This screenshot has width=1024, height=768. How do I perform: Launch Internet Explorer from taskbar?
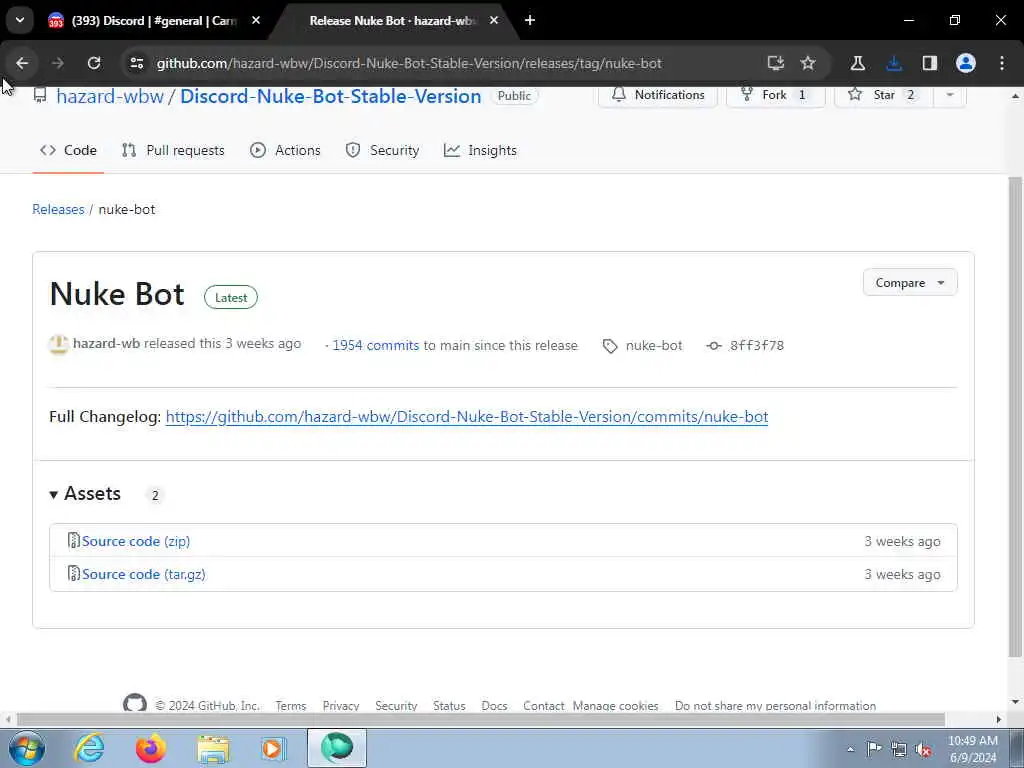(x=89, y=748)
